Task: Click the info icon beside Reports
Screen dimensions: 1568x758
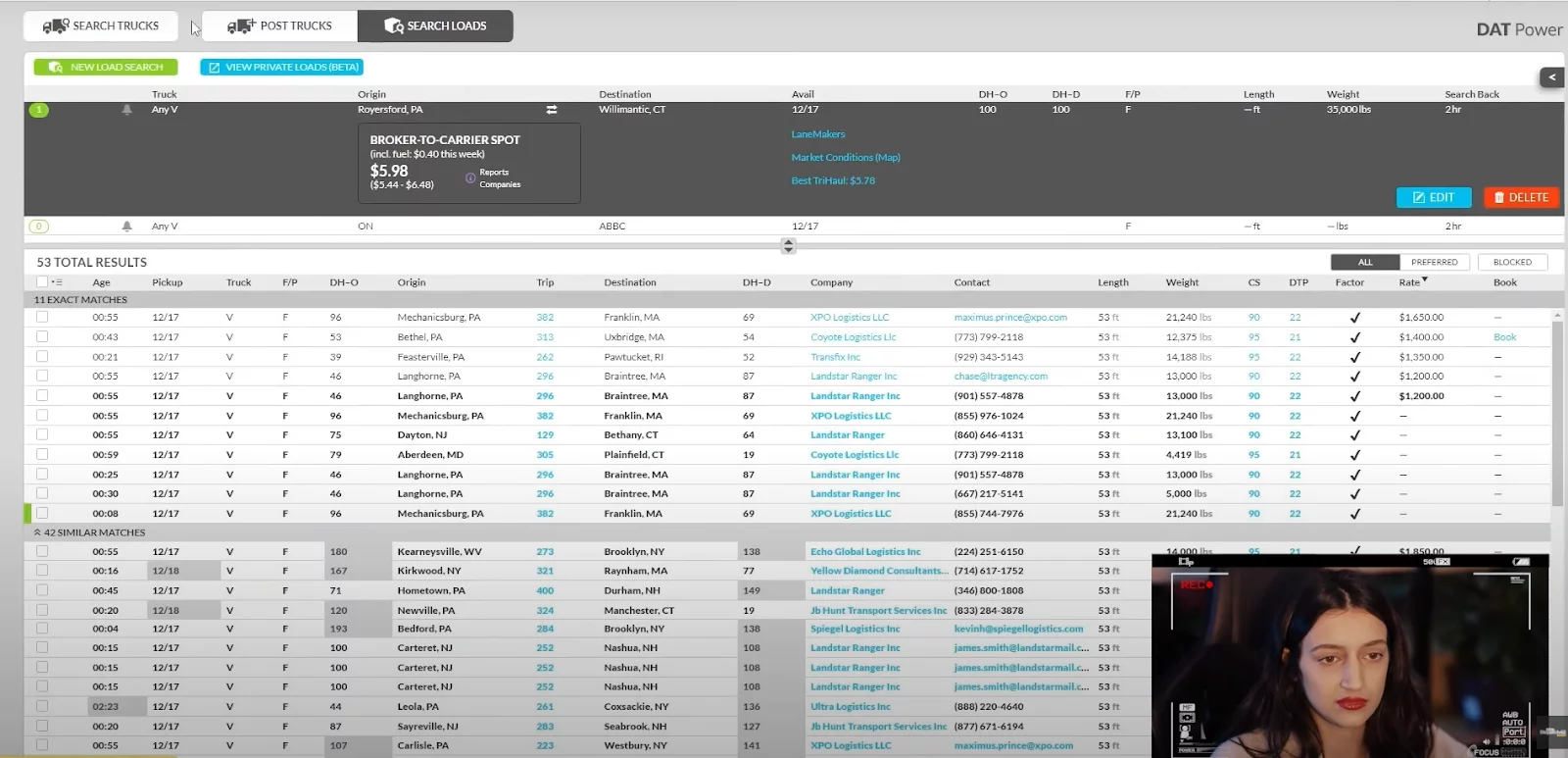Action: (x=470, y=178)
